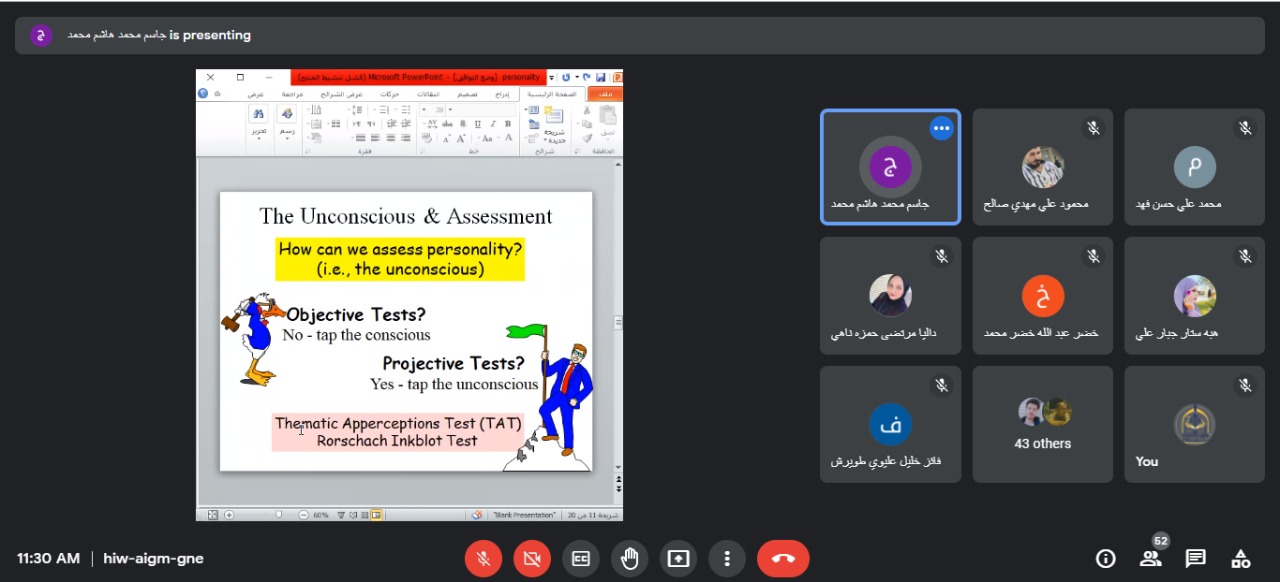
Task: Click your own "You" video tile
Action: [1194, 424]
